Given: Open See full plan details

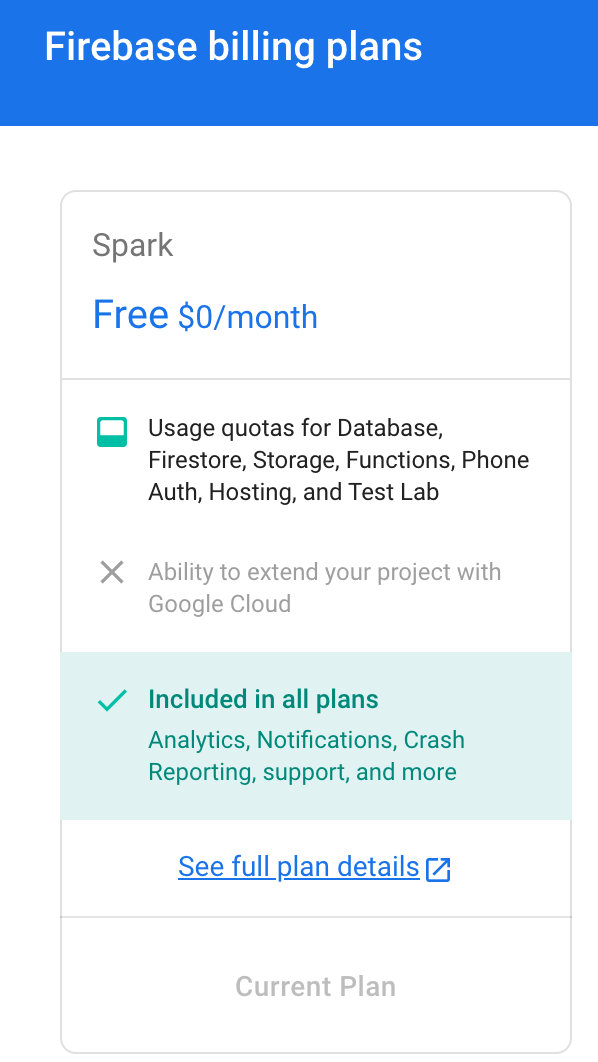Looking at the screenshot, I should 298,866.
